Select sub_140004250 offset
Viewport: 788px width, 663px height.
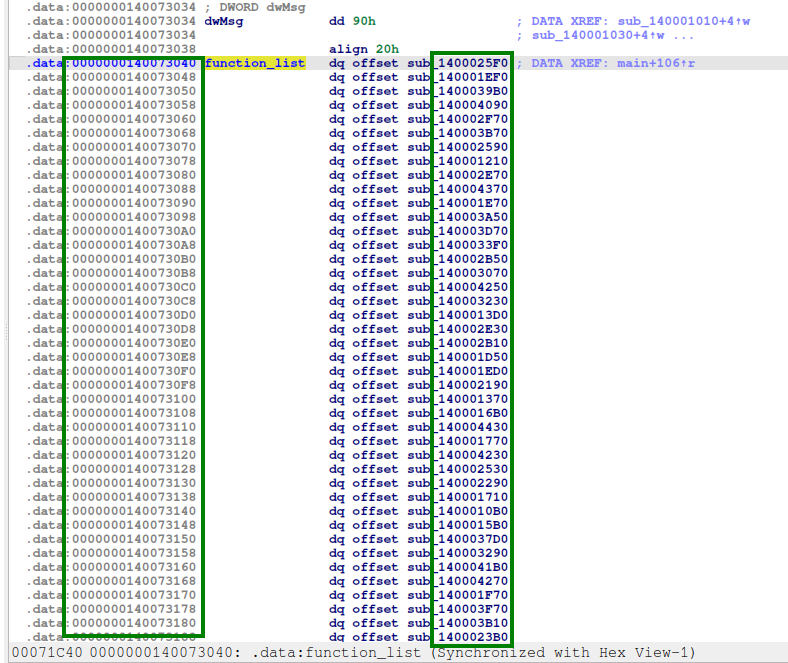click(x=458, y=287)
